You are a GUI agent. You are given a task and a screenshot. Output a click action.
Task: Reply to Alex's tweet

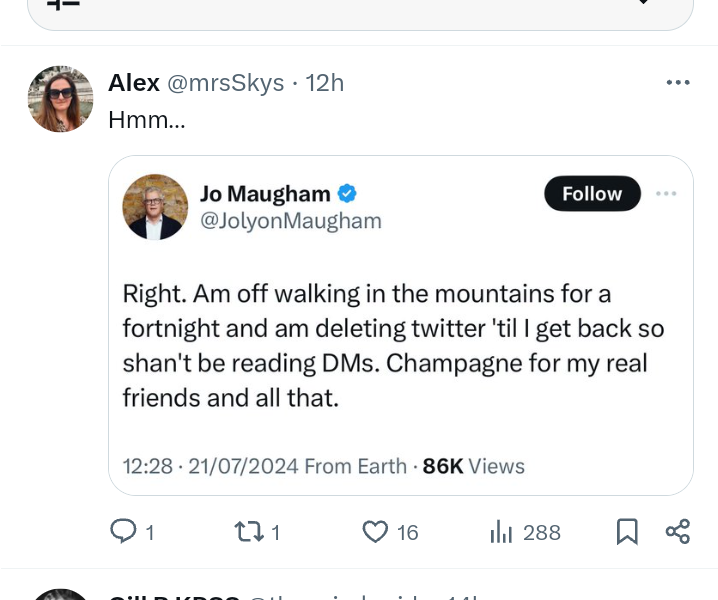[x=123, y=532]
